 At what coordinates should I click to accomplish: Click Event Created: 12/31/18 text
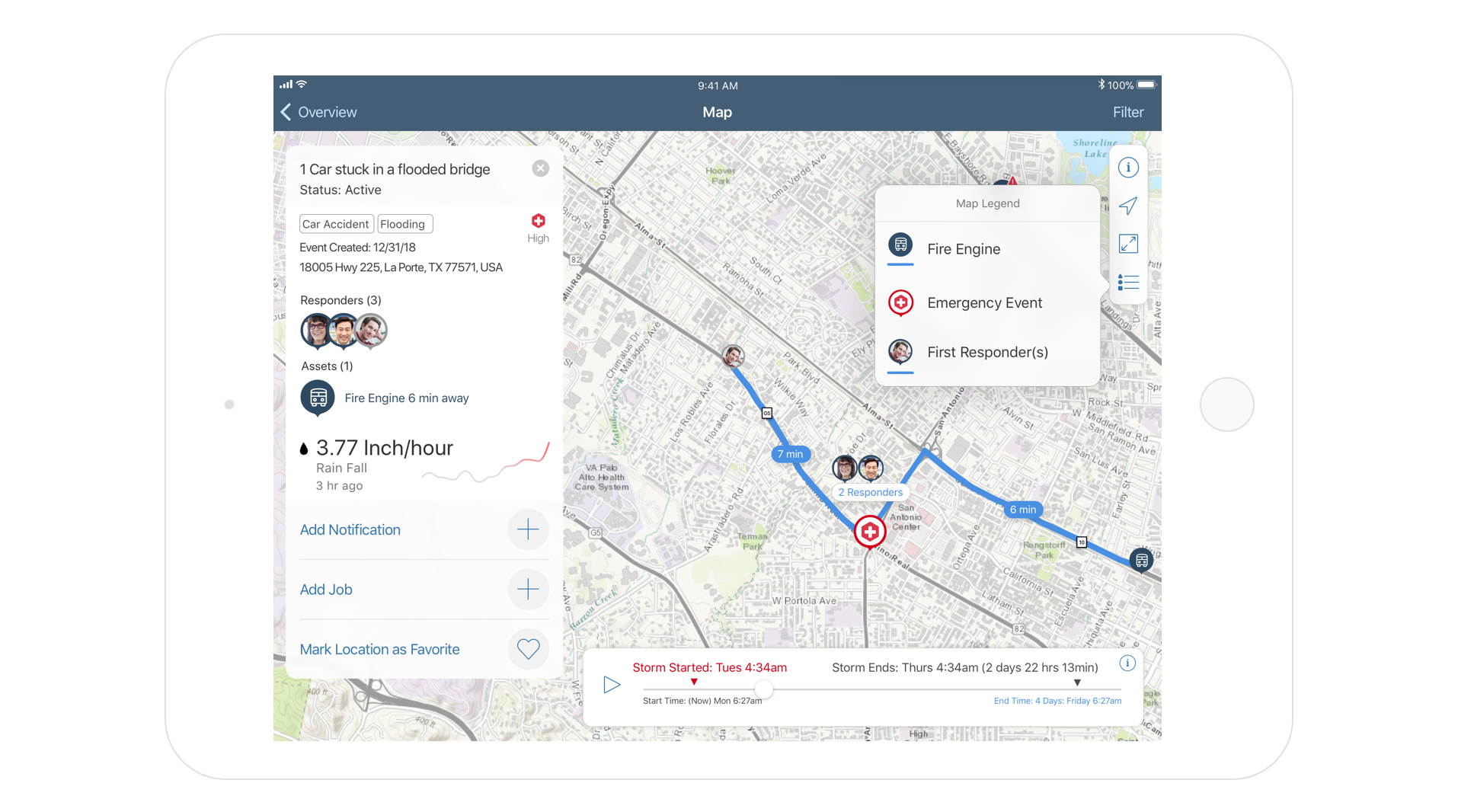pos(357,248)
